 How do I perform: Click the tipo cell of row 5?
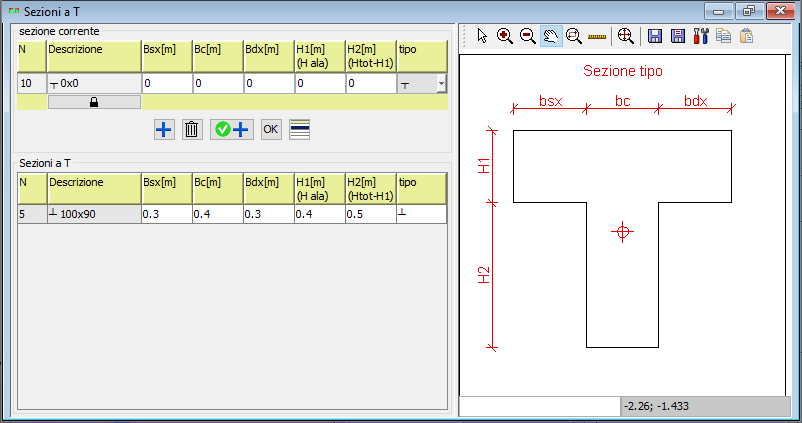click(421, 214)
